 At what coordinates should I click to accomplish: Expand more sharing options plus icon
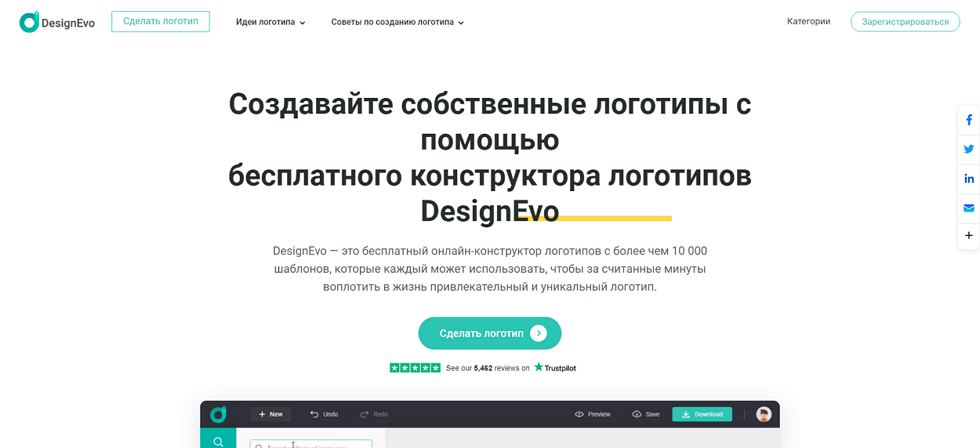click(969, 236)
